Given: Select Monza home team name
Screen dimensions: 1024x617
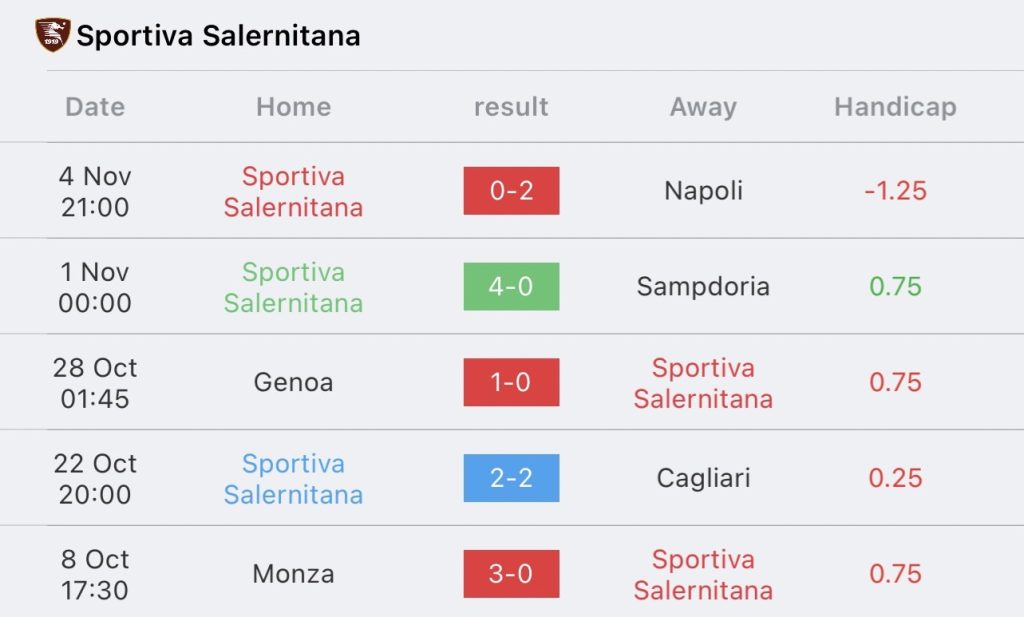Looking at the screenshot, I should coord(293,574).
